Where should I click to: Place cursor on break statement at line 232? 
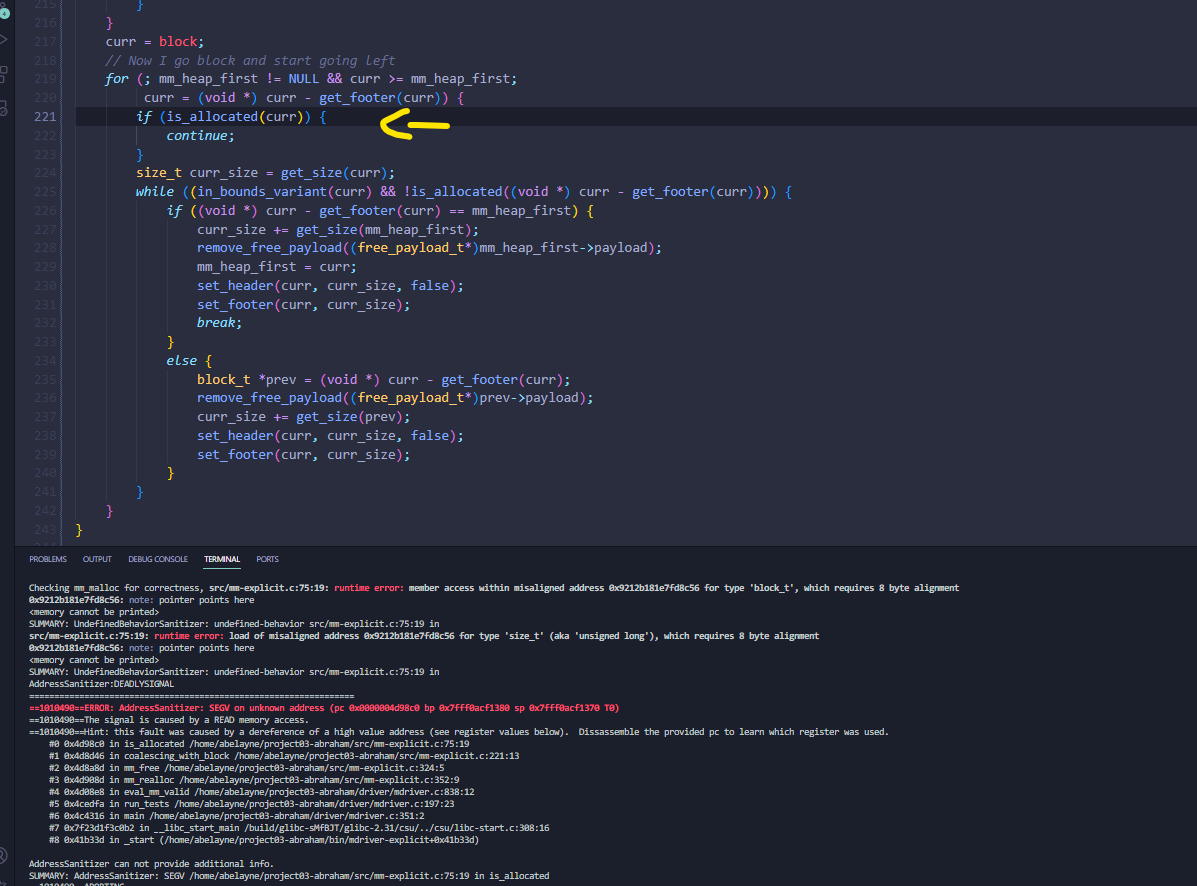(219, 323)
